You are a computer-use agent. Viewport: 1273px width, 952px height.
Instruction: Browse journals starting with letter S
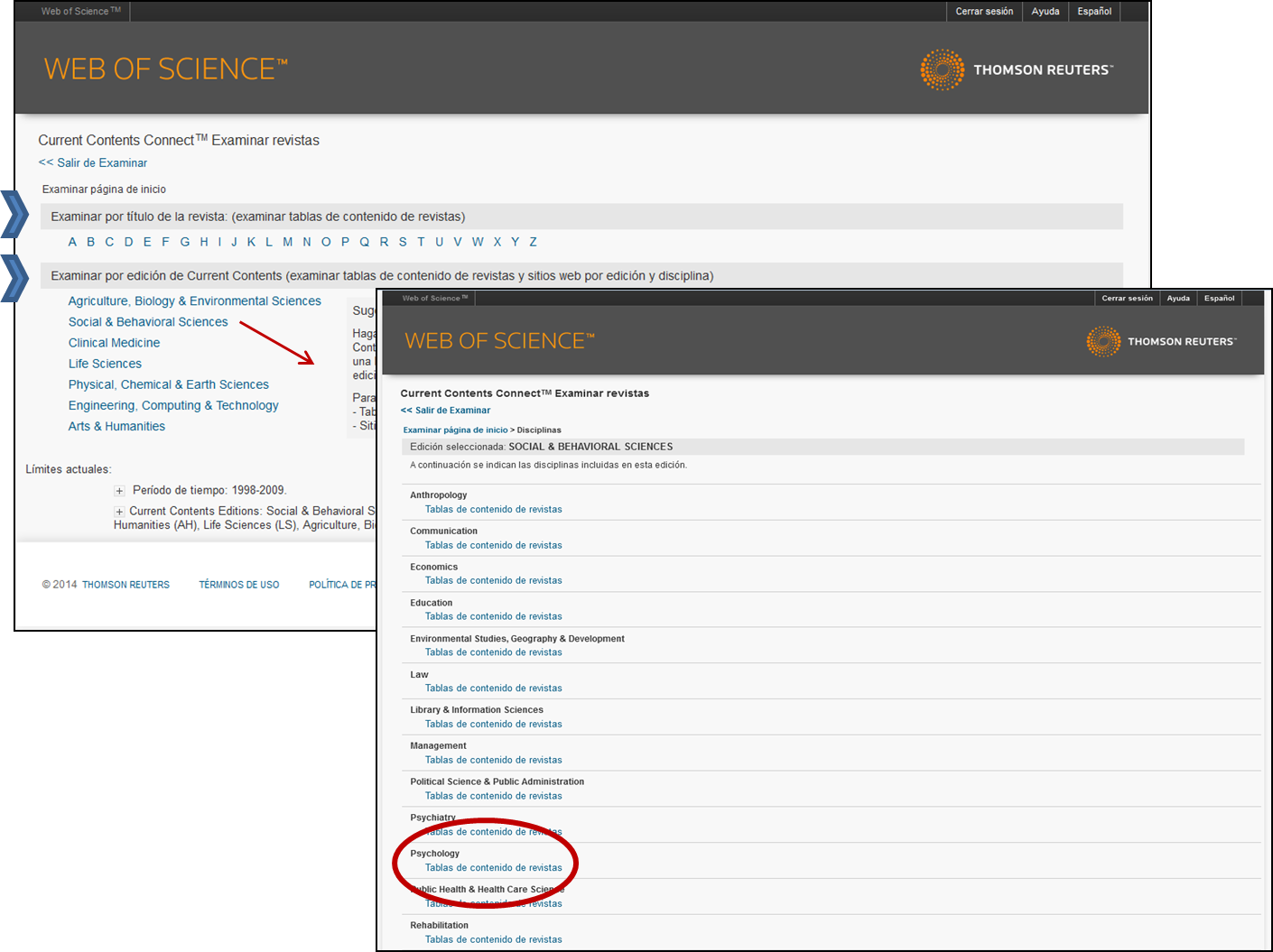[403, 242]
